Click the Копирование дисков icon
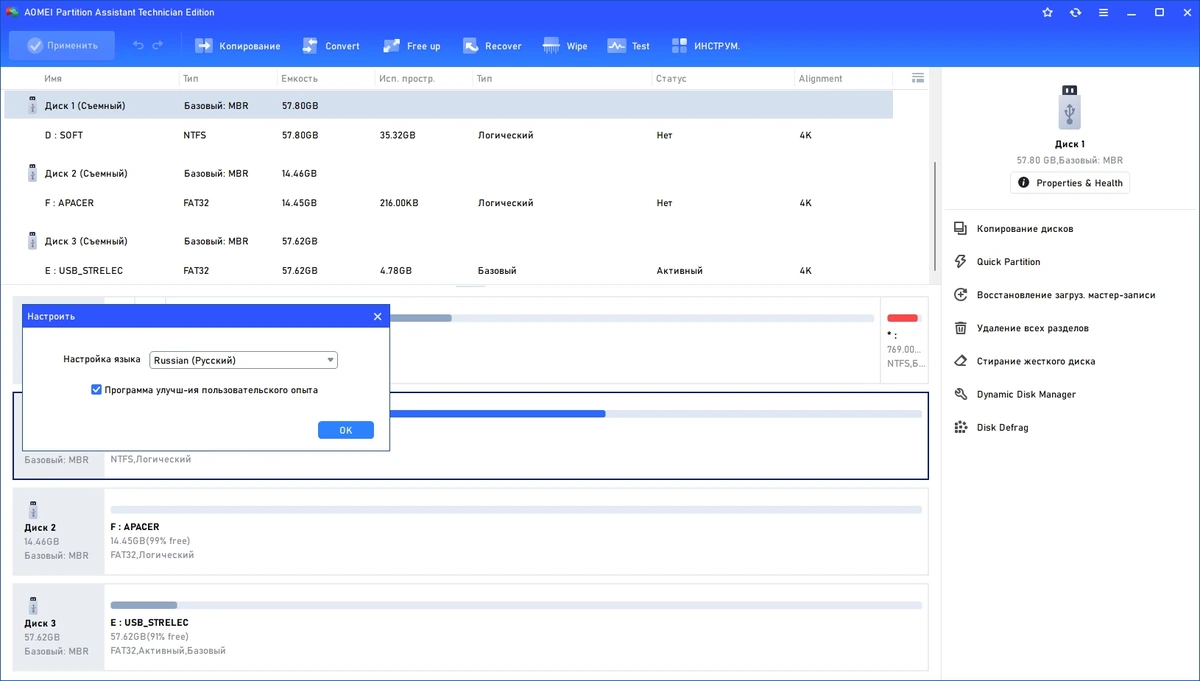 960,229
